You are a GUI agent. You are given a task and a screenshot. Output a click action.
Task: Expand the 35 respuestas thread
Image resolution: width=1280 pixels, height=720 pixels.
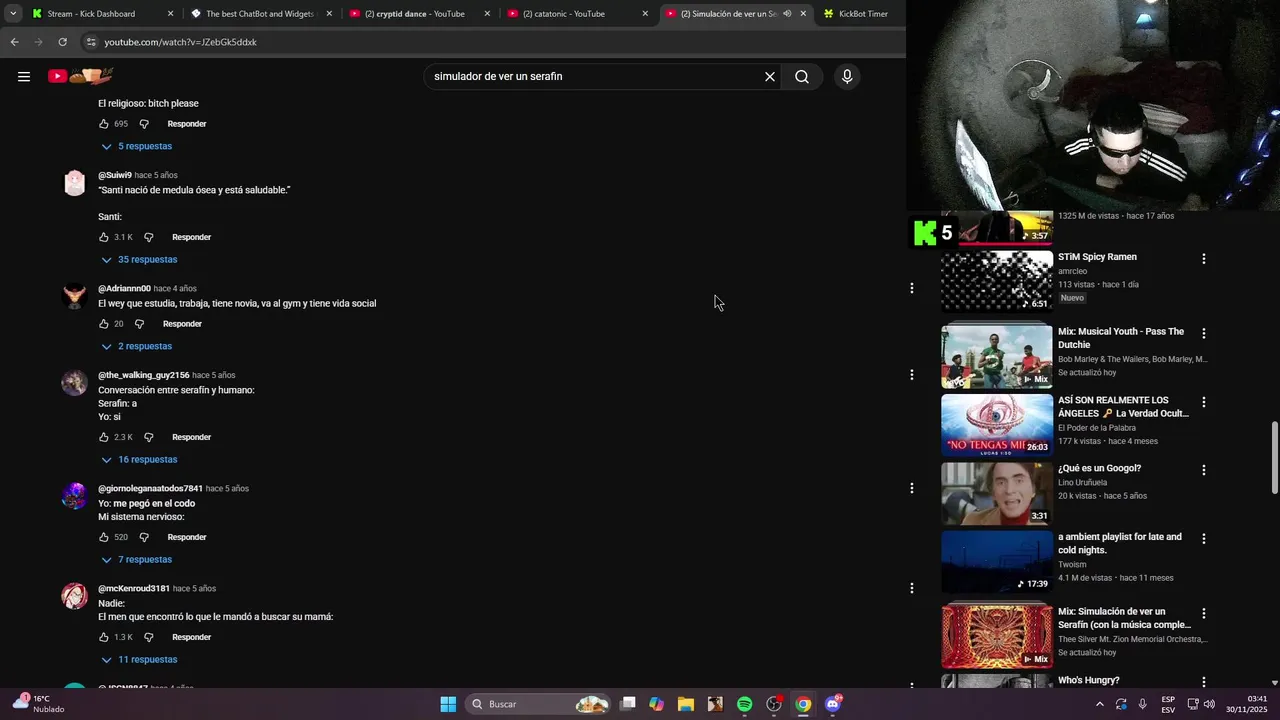pyautogui.click(x=139, y=259)
